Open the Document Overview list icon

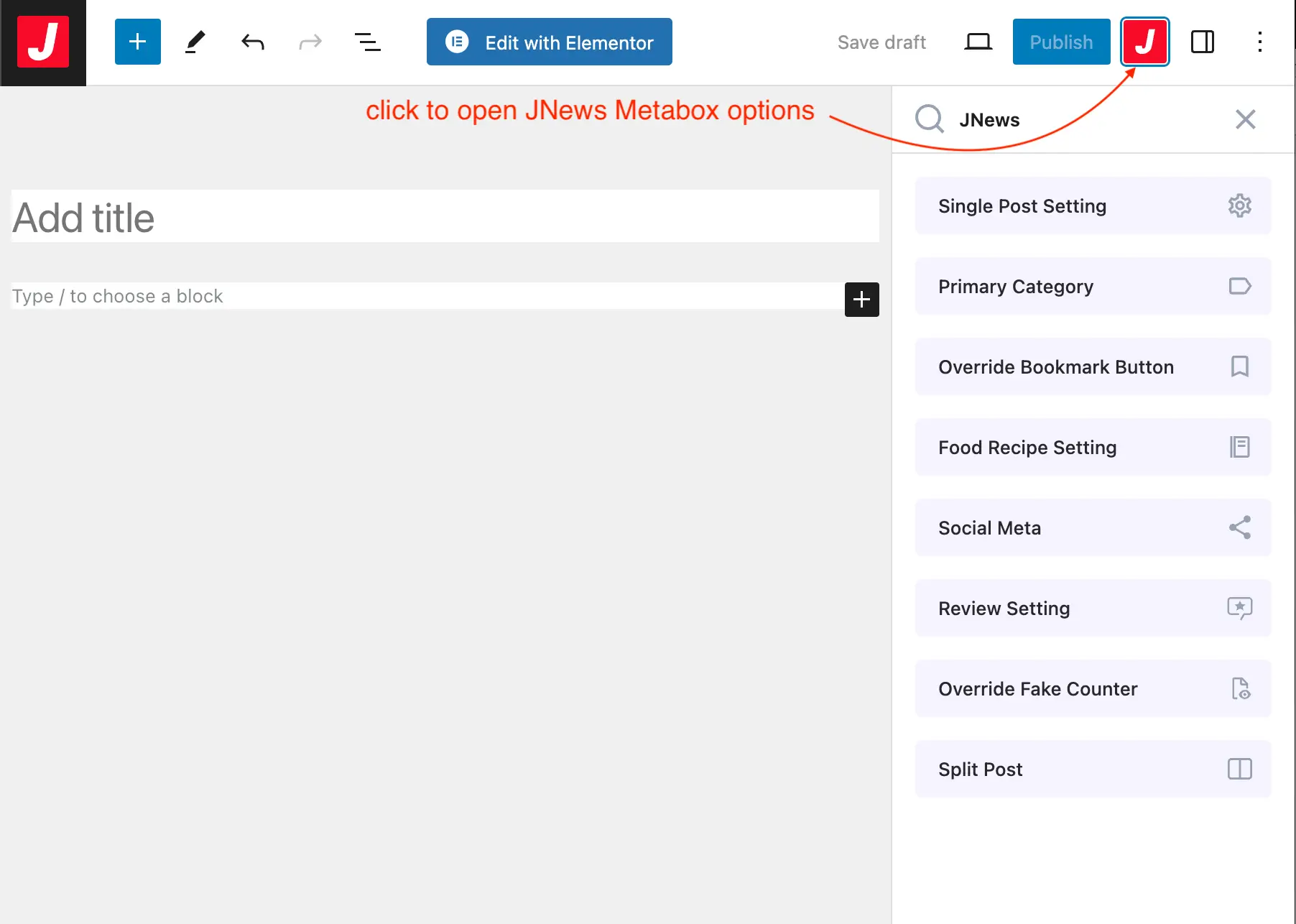coord(368,42)
